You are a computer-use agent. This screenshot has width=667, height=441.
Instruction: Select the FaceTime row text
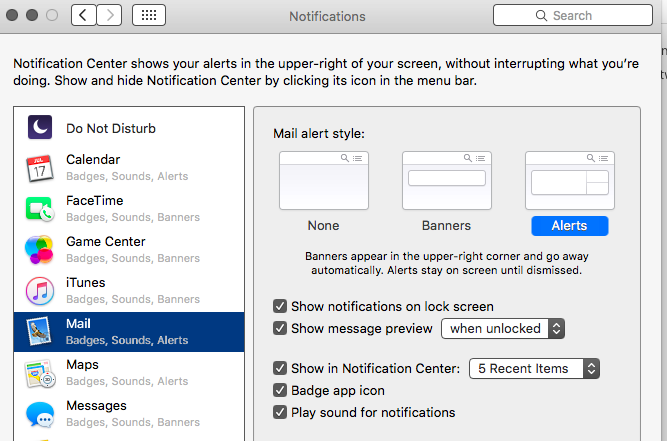(x=133, y=208)
